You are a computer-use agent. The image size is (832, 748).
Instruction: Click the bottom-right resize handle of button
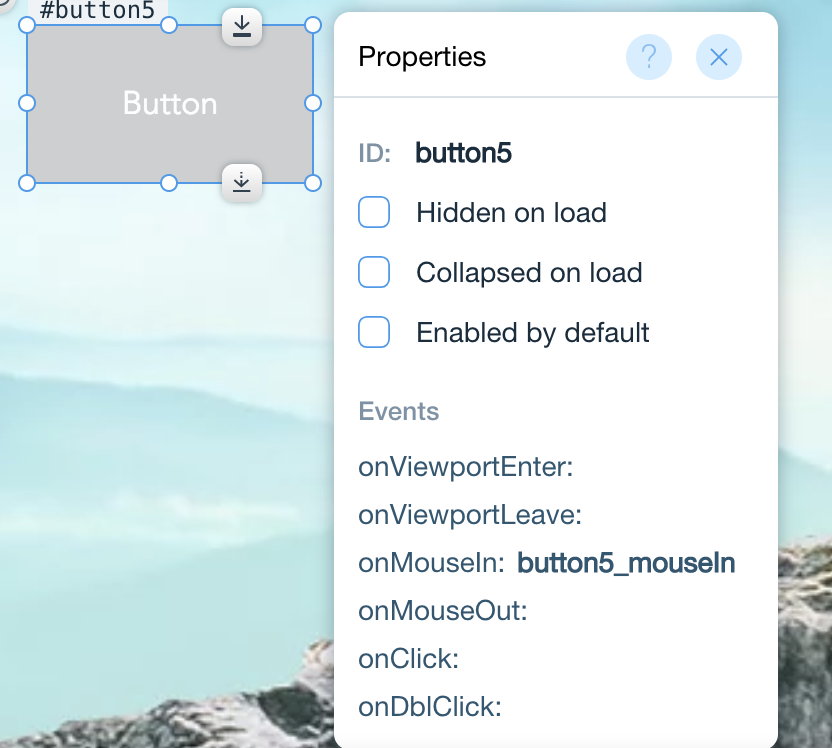313,183
